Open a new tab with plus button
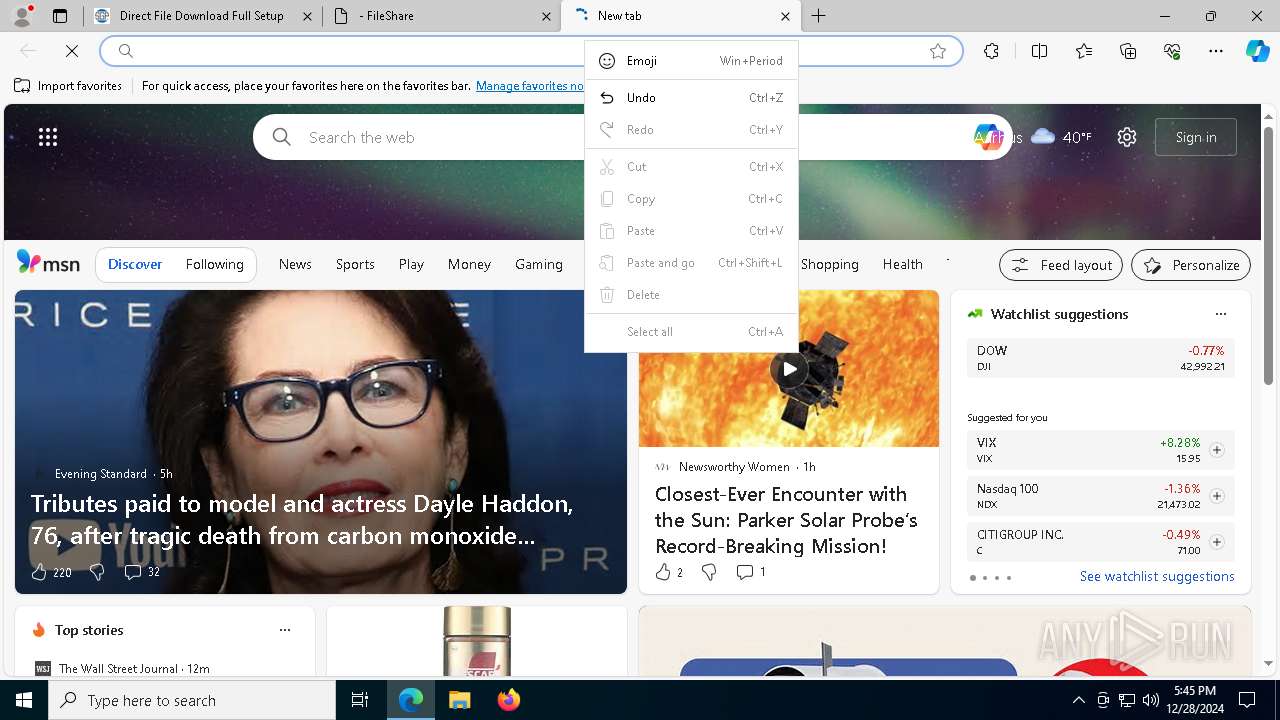The width and height of the screenshot is (1280, 720). (x=819, y=16)
